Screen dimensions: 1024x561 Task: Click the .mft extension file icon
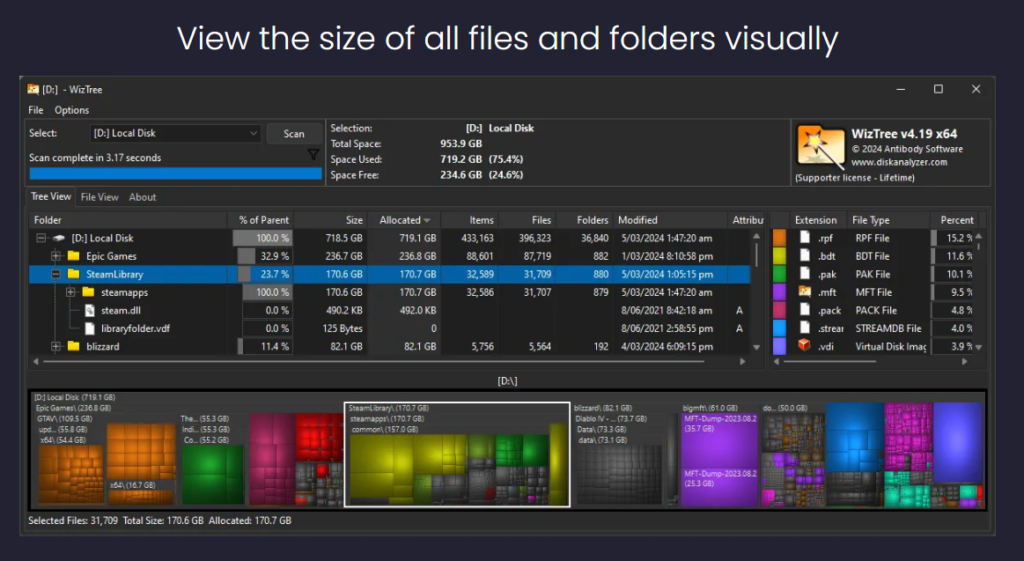(x=805, y=292)
